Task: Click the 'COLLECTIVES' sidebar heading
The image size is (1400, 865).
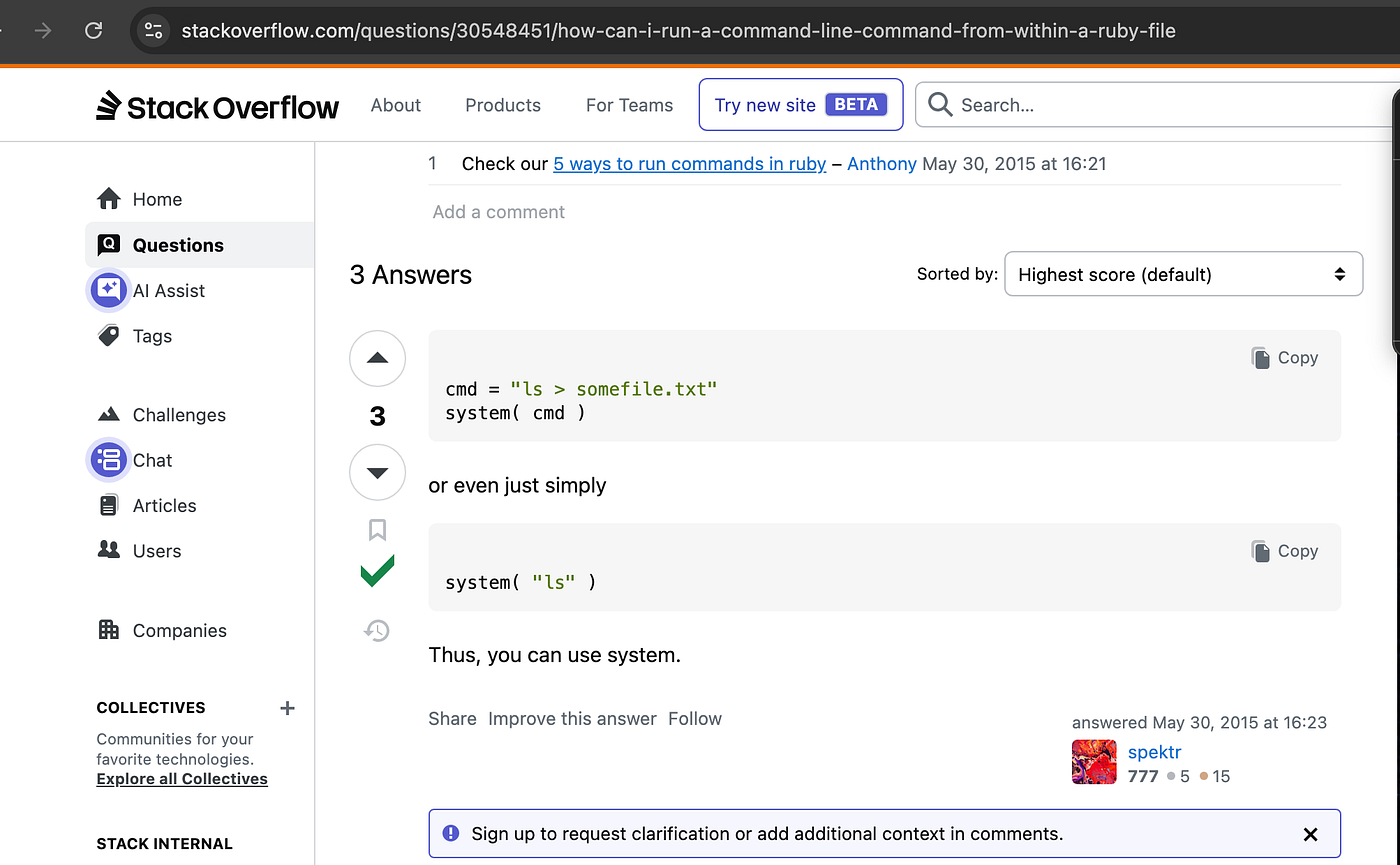Action: coord(151,708)
